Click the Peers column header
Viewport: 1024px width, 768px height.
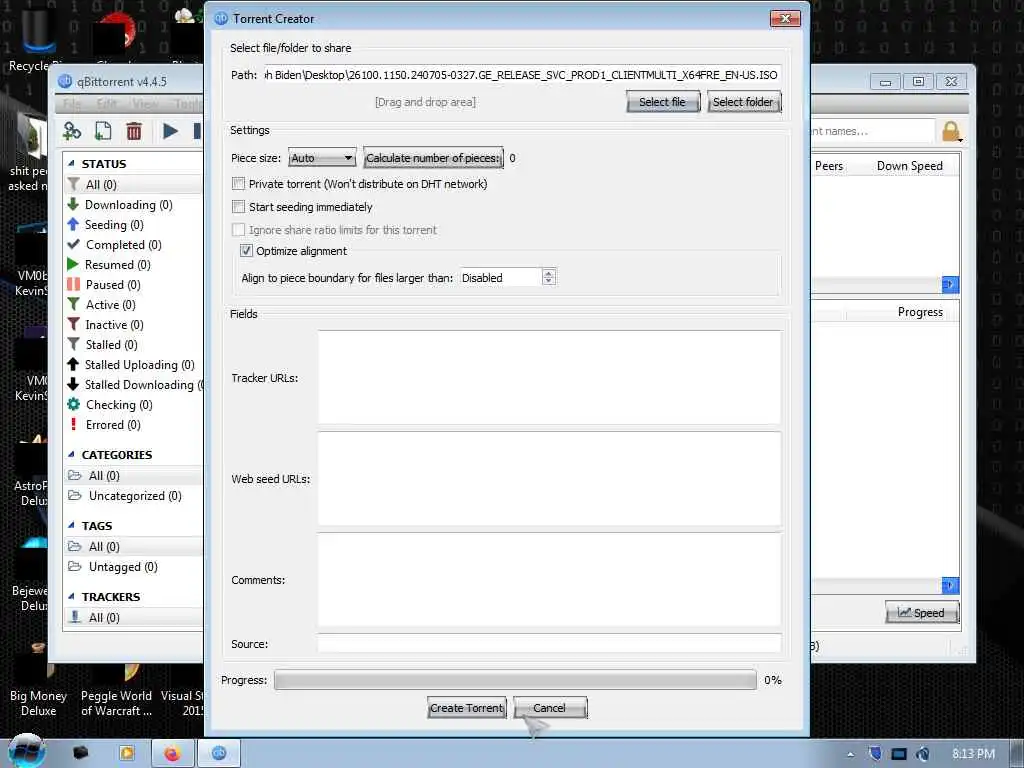(829, 166)
